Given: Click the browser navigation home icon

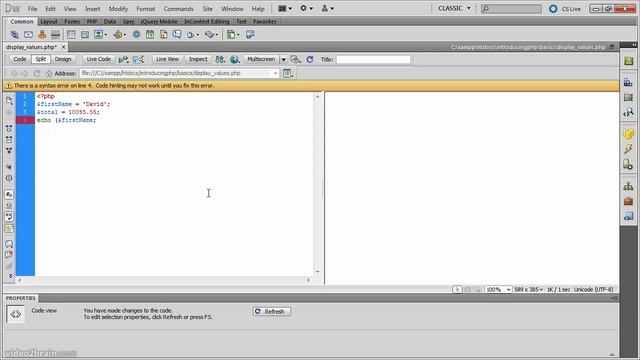Looking at the screenshot, I should (x=49, y=73).
